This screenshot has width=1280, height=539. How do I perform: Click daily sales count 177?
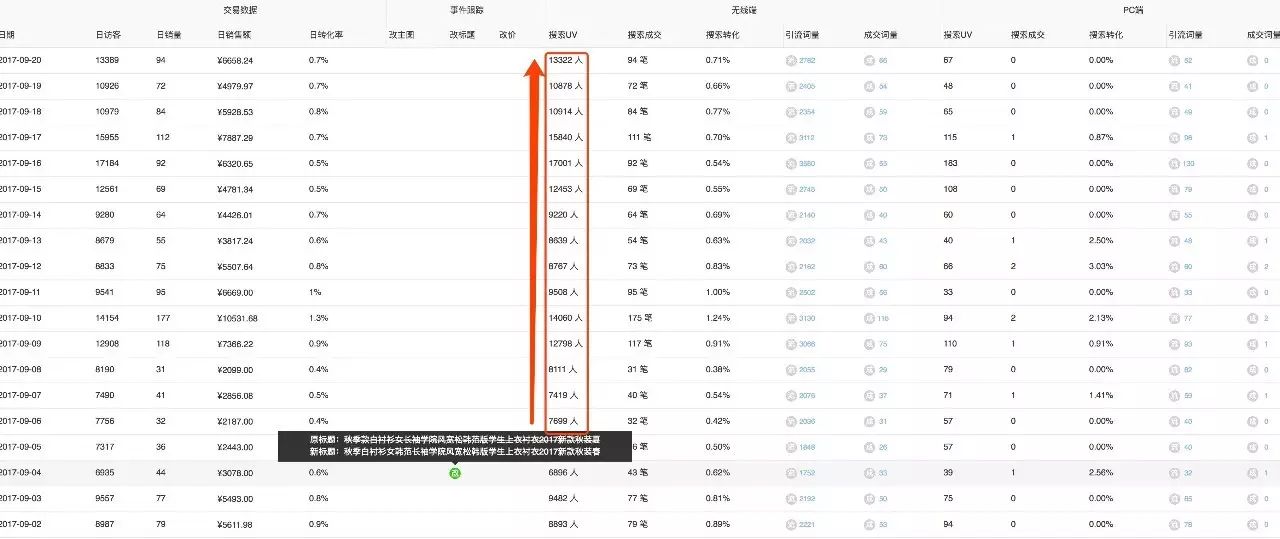point(164,319)
